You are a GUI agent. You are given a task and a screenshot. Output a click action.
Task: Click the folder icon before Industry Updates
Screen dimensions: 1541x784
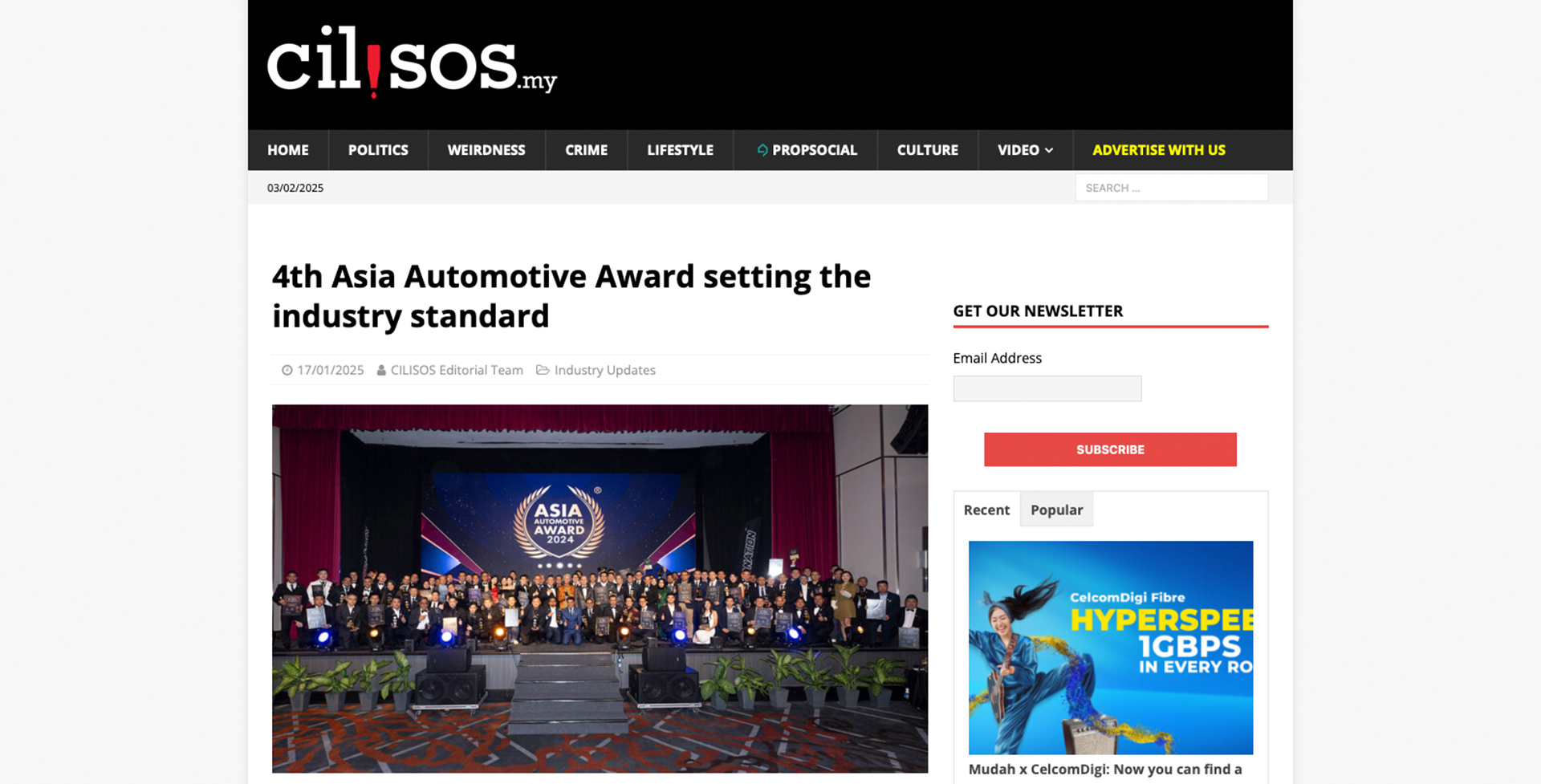coord(543,370)
